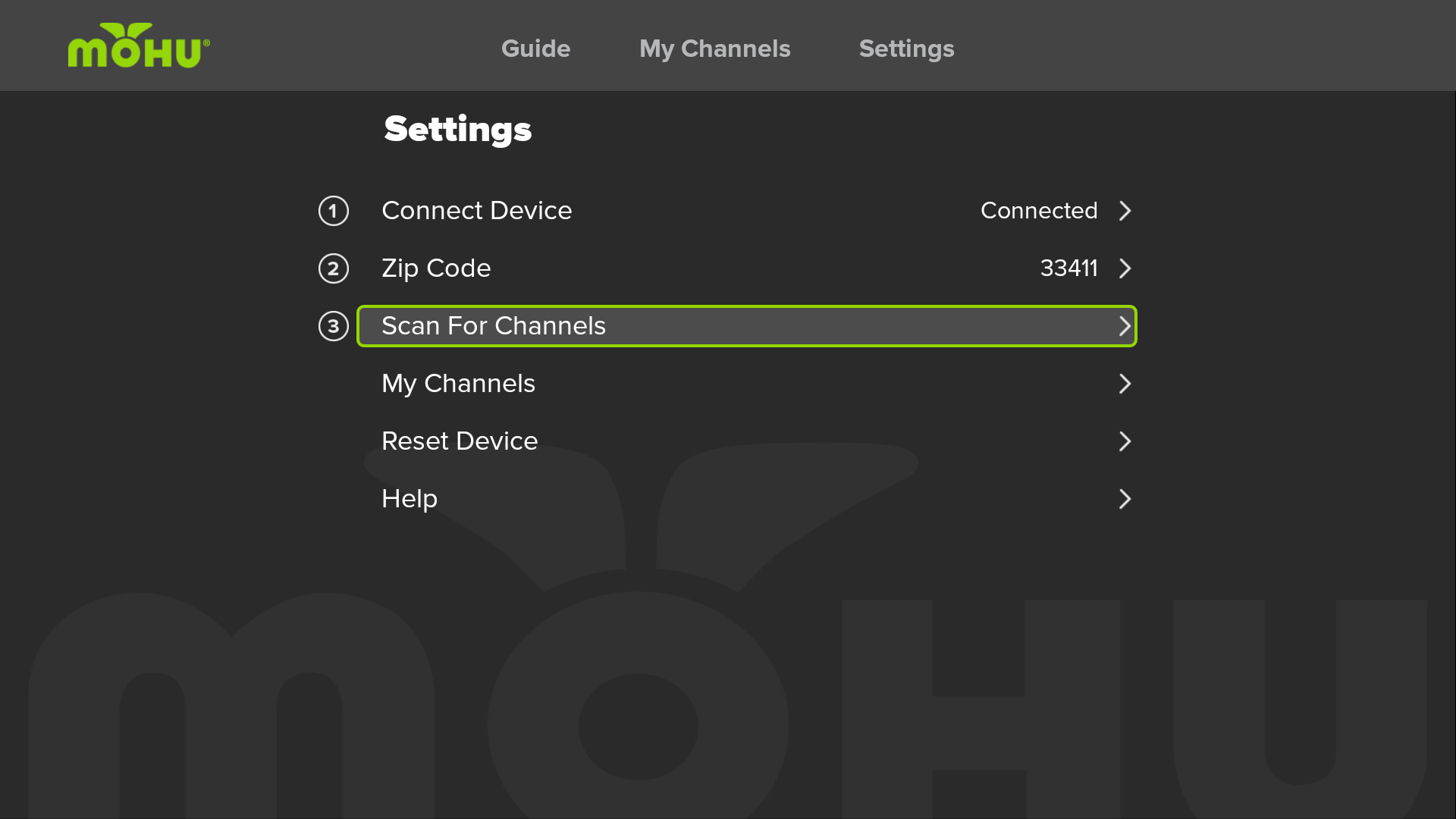Select Scan For Channels
The image size is (1456, 819).
(x=747, y=326)
